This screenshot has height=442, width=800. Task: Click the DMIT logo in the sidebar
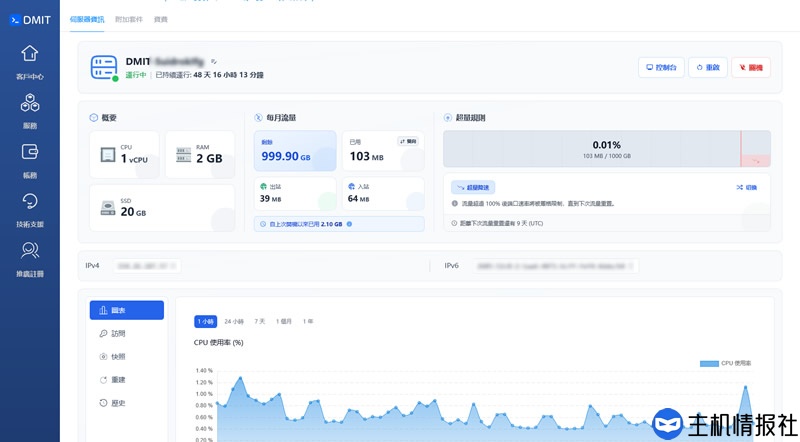point(30,20)
